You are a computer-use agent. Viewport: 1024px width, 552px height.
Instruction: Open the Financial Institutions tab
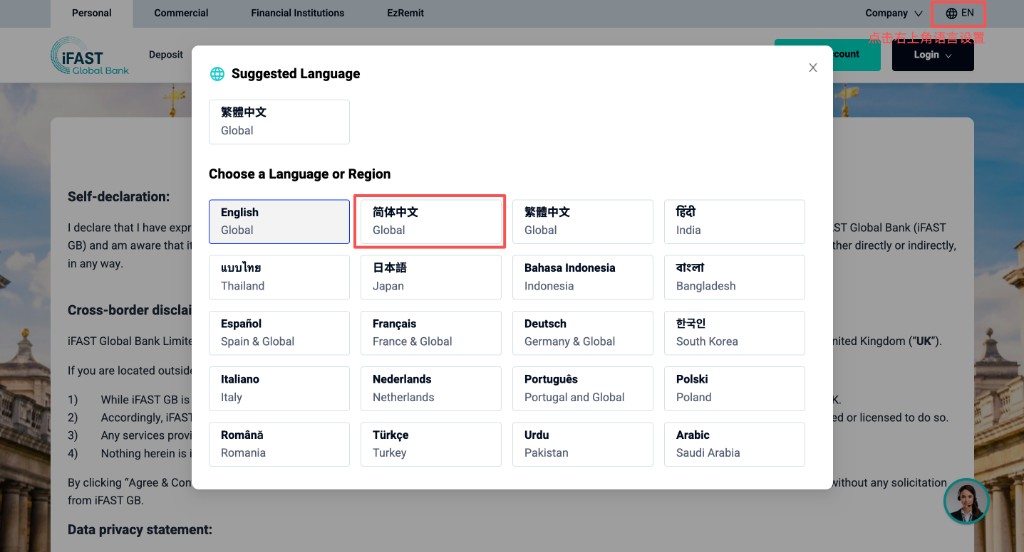tap(297, 13)
